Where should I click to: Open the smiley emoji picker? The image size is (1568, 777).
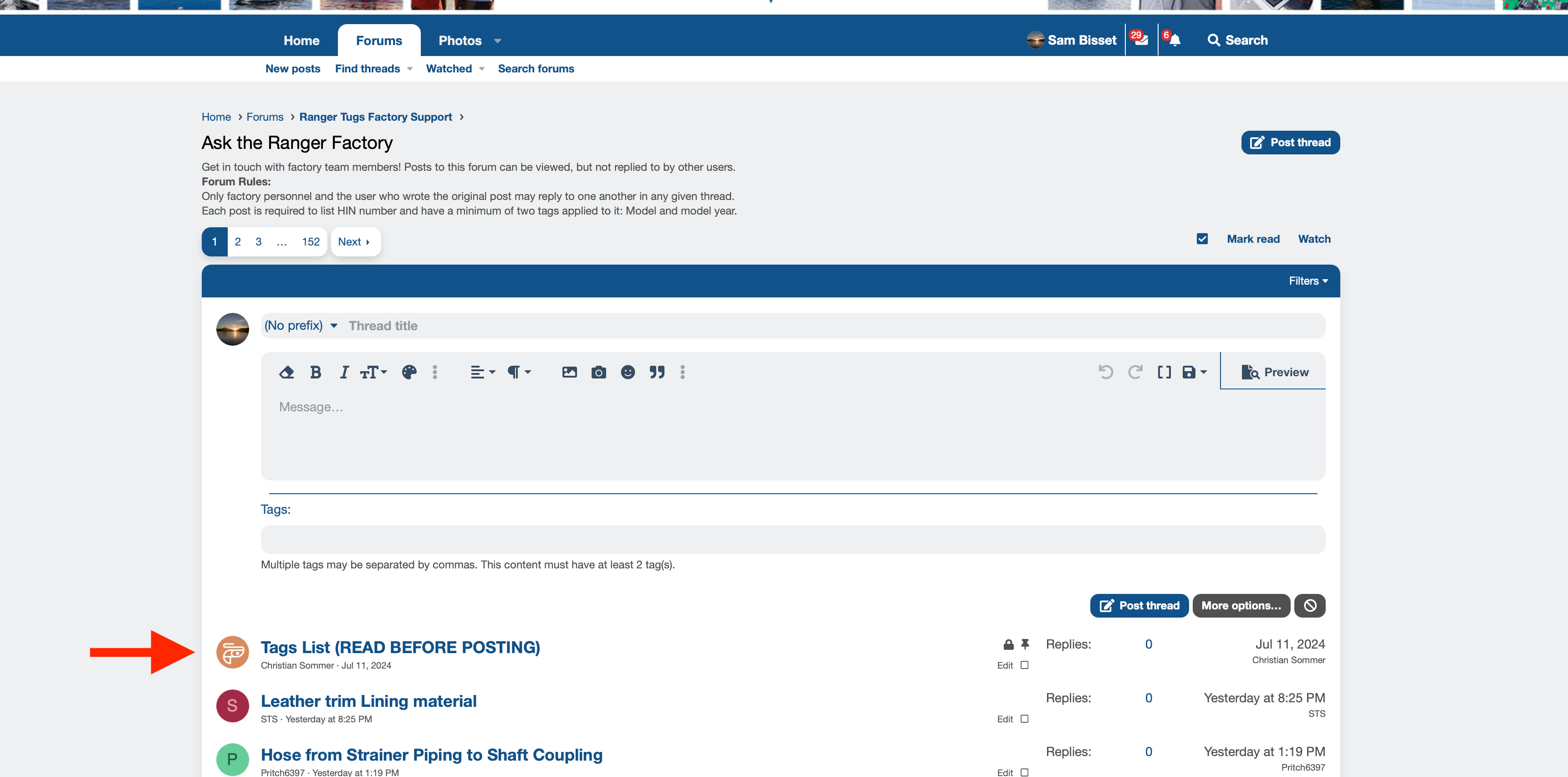(x=628, y=372)
